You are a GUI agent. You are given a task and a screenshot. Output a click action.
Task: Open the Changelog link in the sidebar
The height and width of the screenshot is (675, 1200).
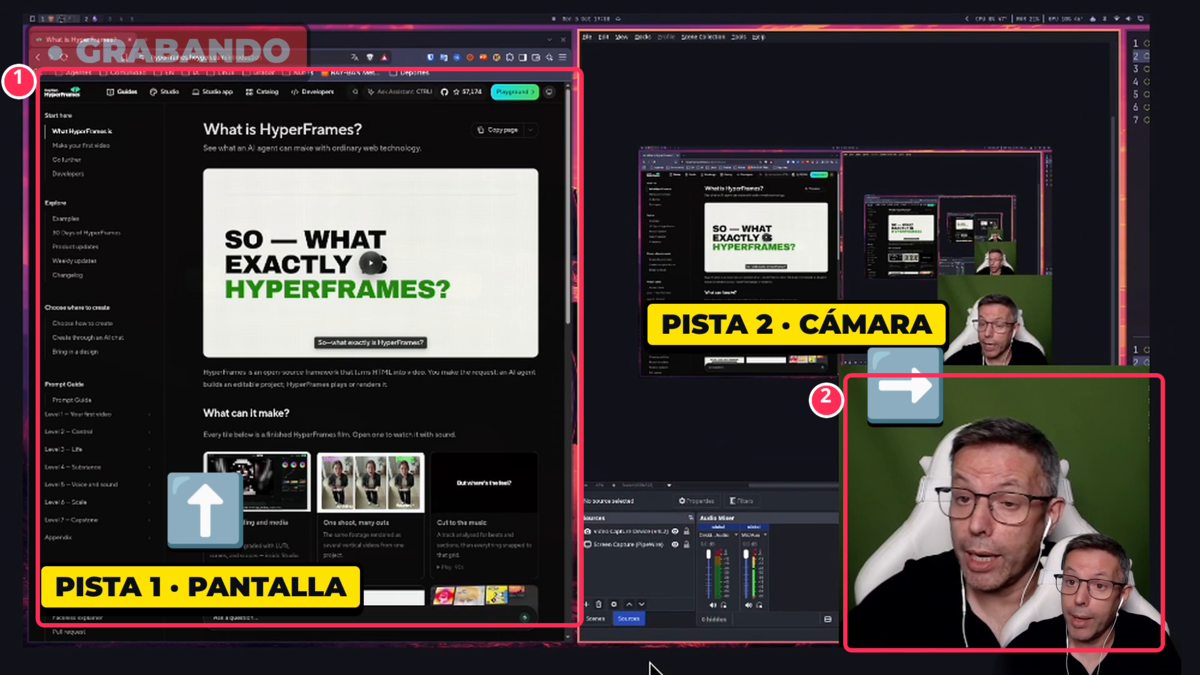(68, 275)
